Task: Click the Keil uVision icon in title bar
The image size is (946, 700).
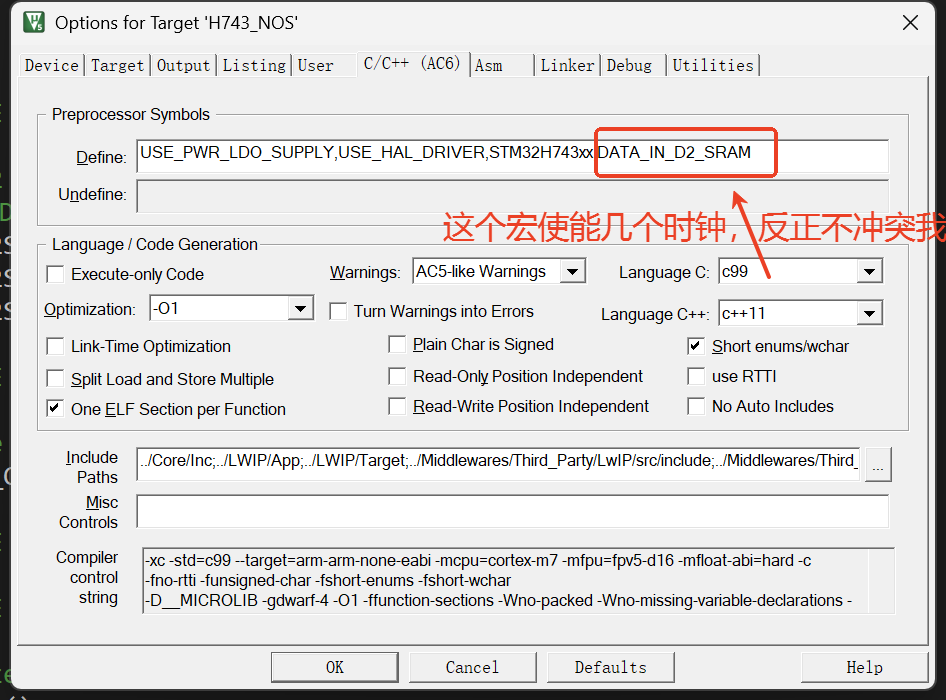Action: point(34,22)
